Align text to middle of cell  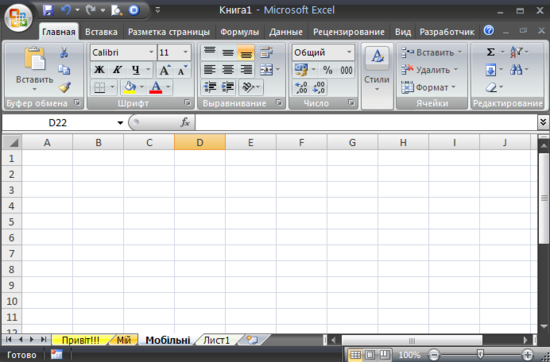tap(228, 52)
